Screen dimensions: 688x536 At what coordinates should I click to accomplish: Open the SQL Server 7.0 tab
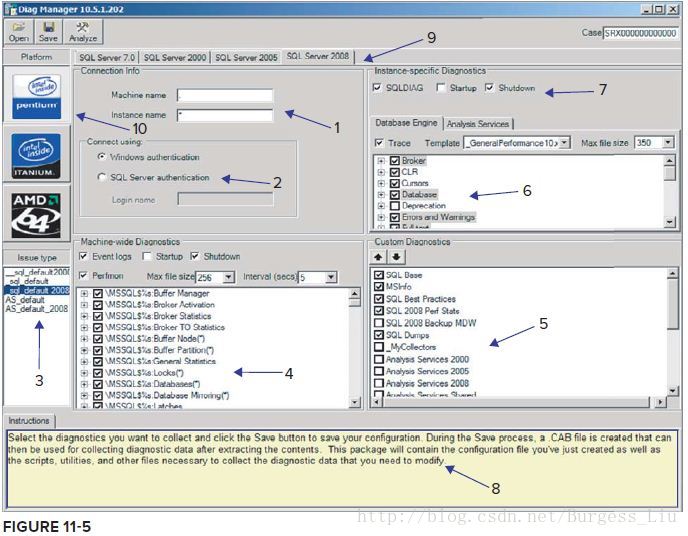tap(107, 57)
